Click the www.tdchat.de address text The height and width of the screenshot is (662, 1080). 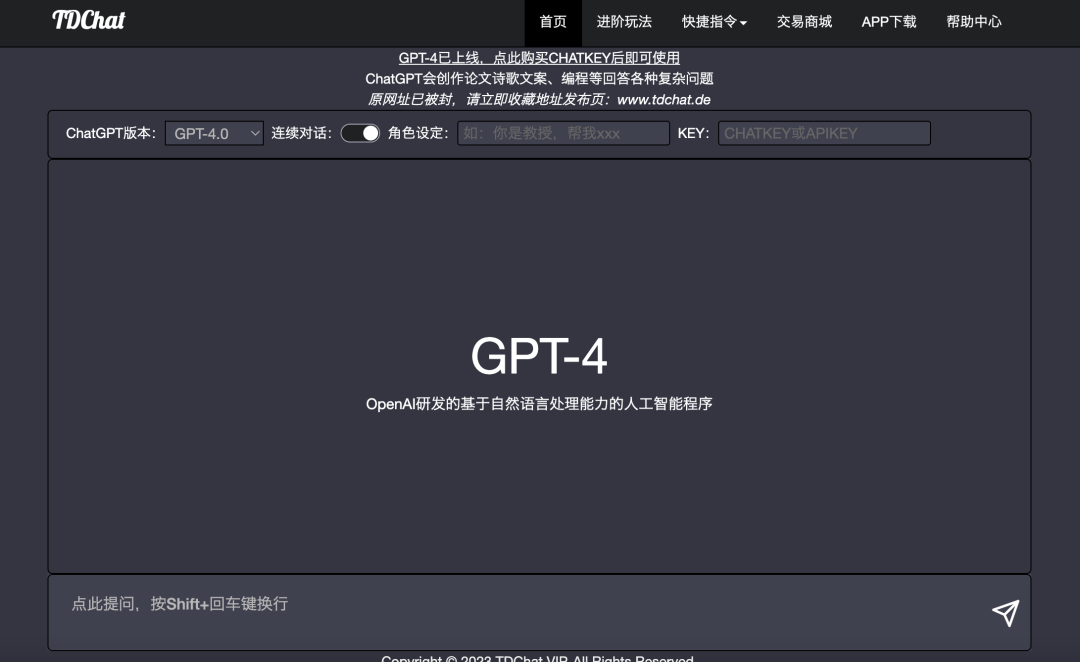coord(664,99)
